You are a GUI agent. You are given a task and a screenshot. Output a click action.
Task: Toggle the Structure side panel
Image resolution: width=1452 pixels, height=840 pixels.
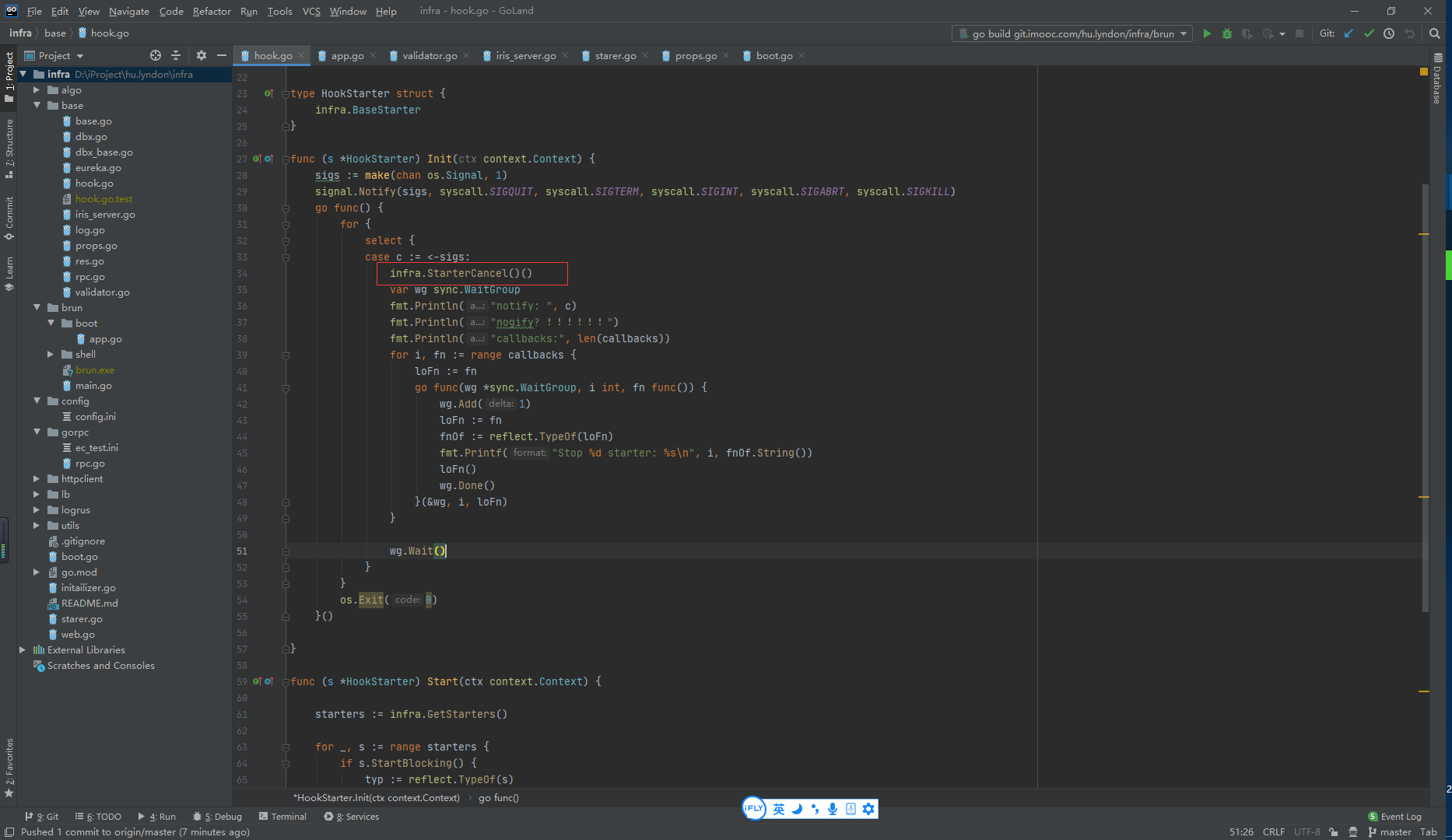coord(9,148)
